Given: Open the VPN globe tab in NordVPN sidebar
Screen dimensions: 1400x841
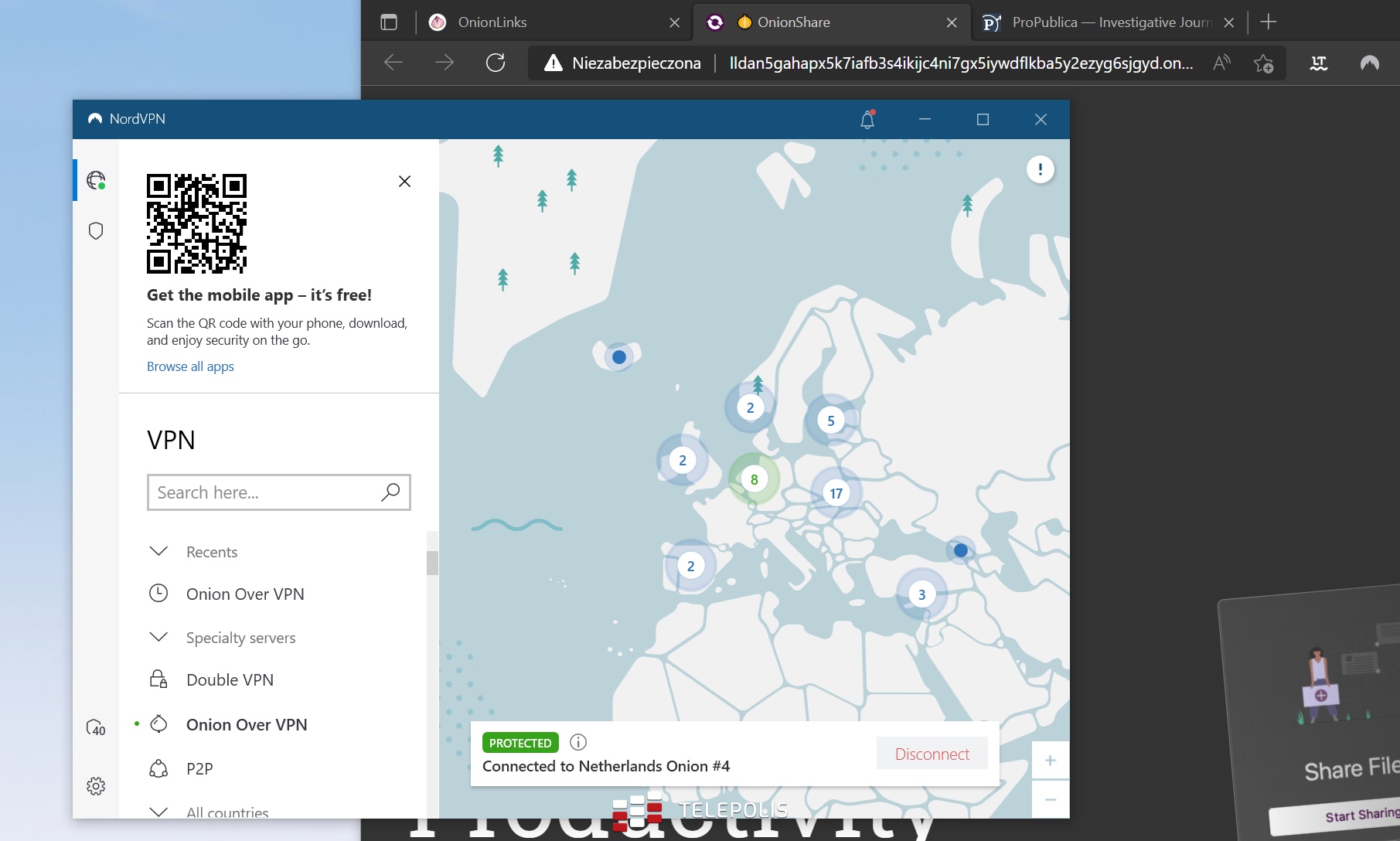Looking at the screenshot, I should (x=96, y=180).
